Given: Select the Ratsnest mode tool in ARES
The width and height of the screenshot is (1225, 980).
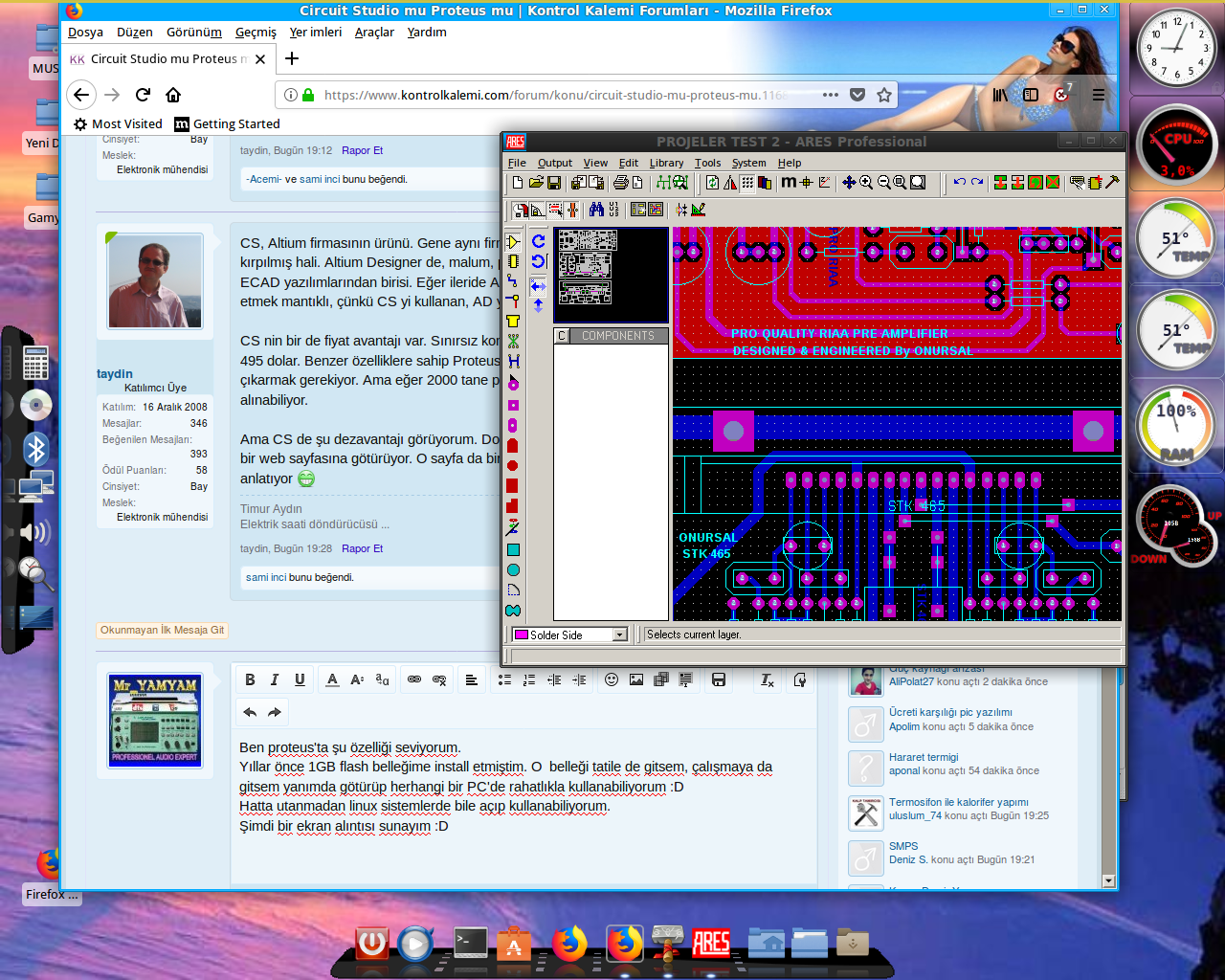Looking at the screenshot, I should [513, 341].
